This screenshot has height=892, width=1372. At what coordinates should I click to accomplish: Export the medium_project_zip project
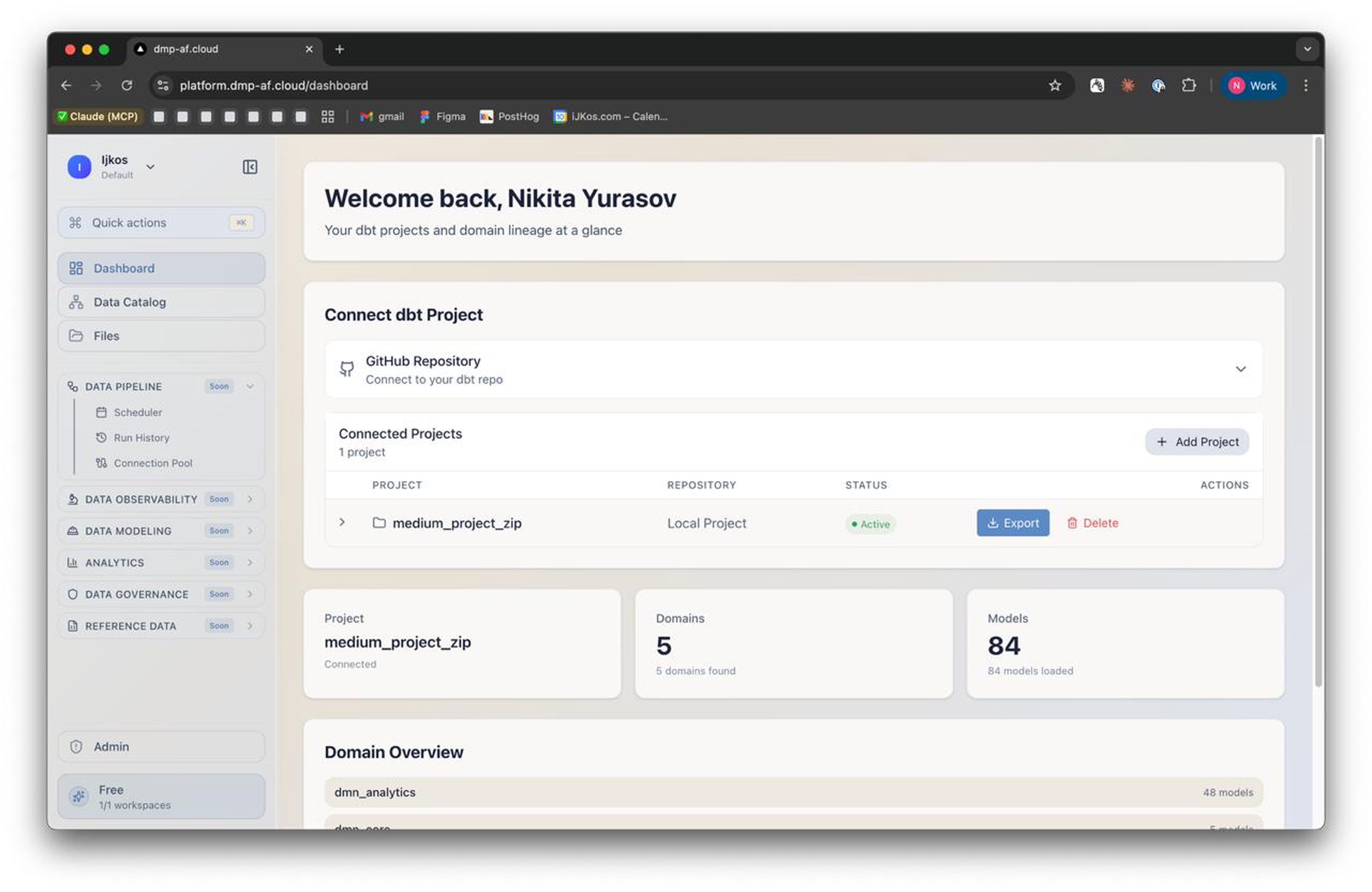[x=1013, y=523]
